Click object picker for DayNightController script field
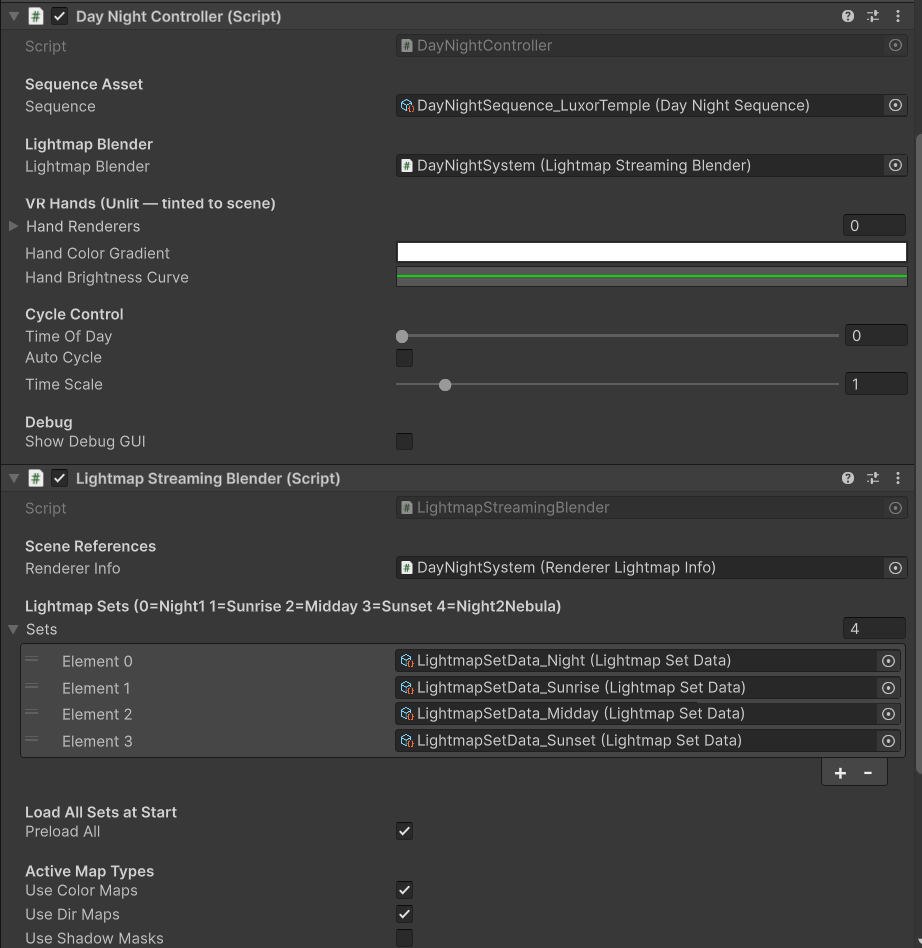Screen dimensions: 922x948 pyautogui.click(x=895, y=45)
